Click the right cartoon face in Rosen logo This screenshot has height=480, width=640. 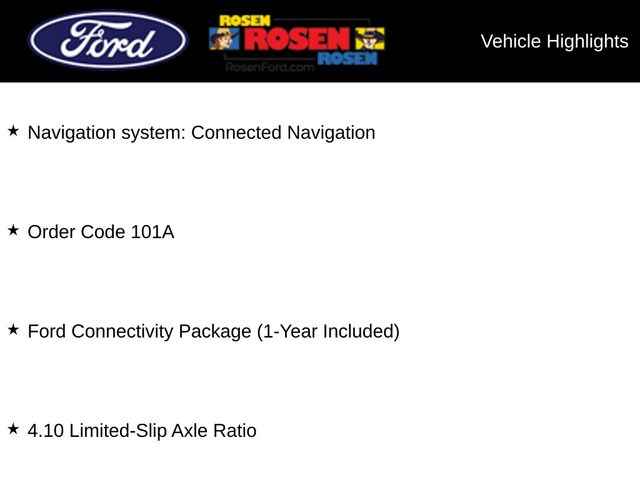click(x=373, y=39)
